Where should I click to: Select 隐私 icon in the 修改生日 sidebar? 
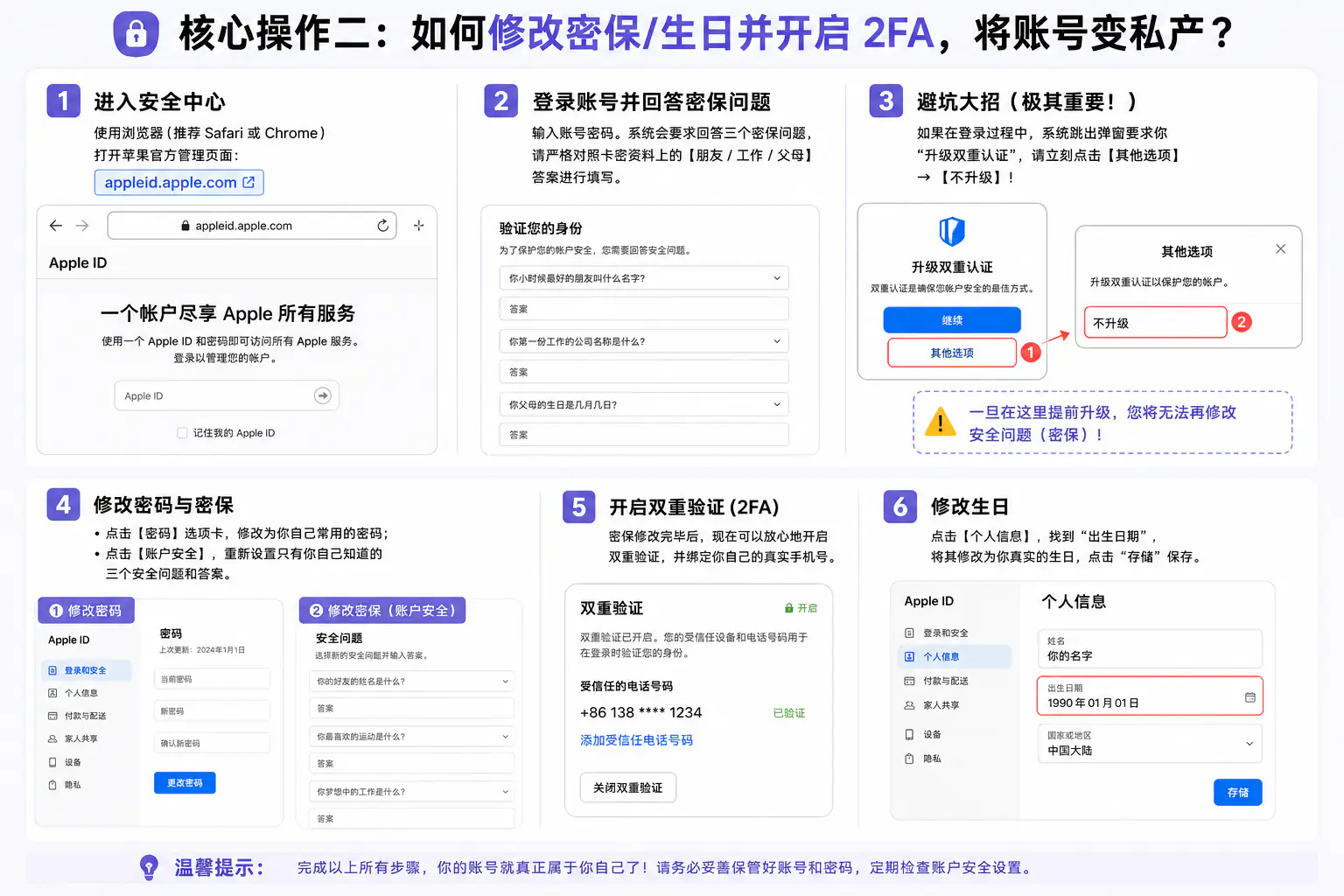click(x=909, y=759)
